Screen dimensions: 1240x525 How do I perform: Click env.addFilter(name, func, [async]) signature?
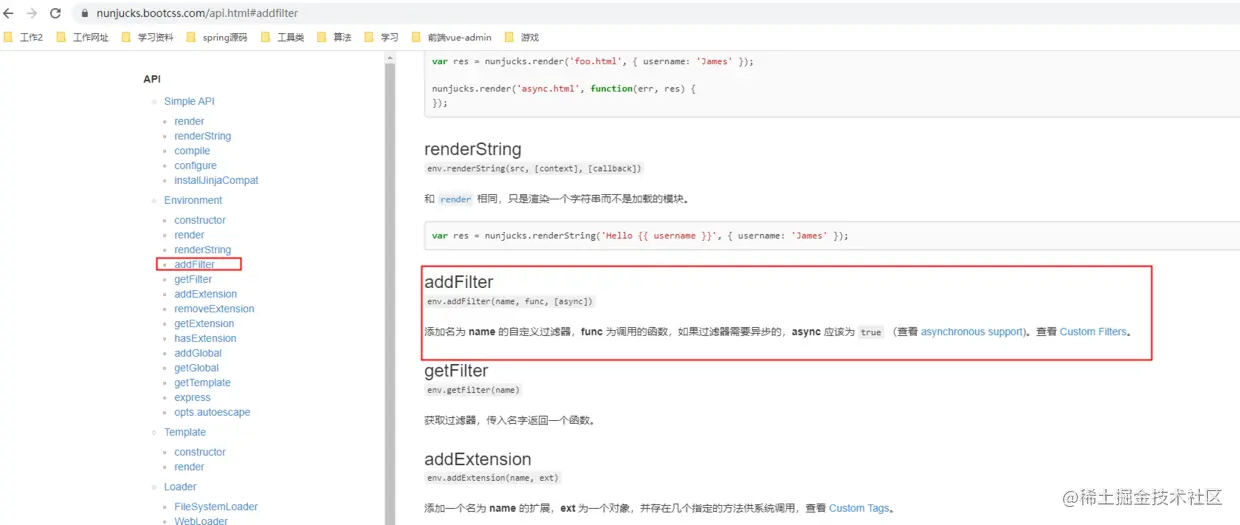510,301
